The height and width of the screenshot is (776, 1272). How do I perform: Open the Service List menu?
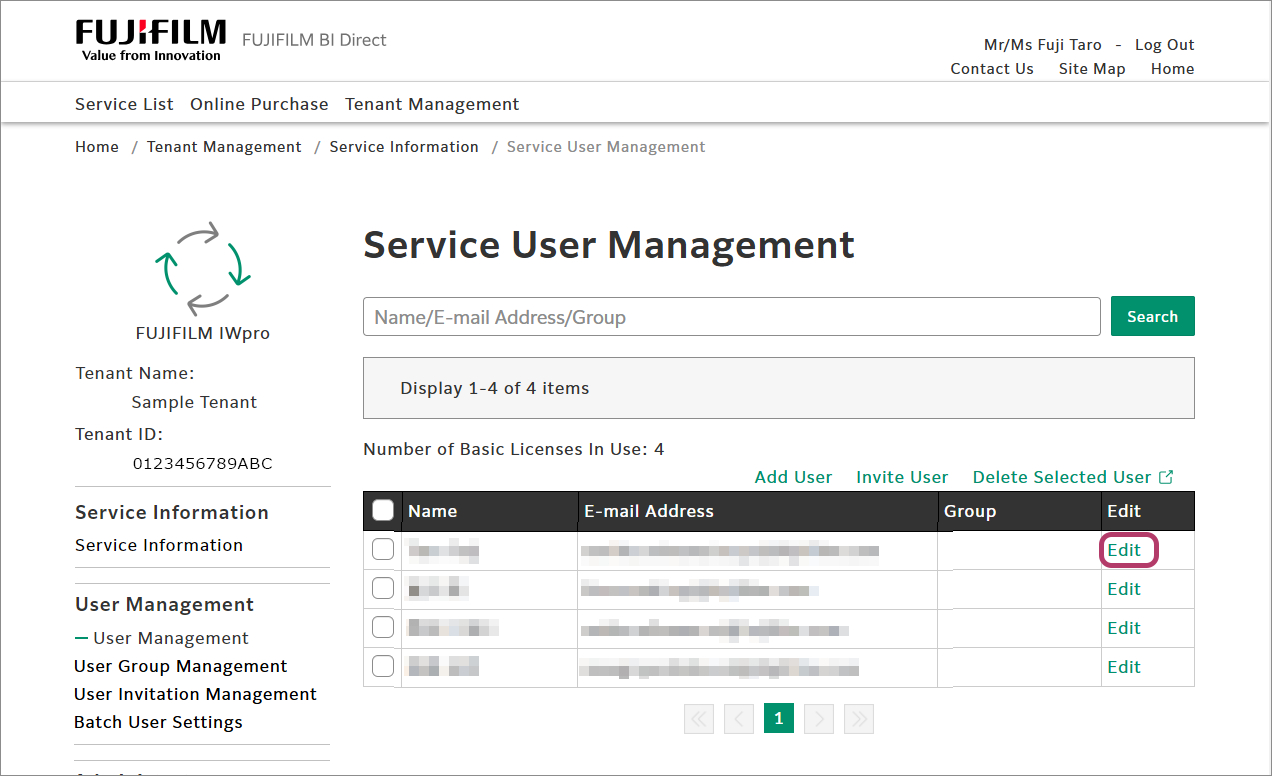[124, 104]
